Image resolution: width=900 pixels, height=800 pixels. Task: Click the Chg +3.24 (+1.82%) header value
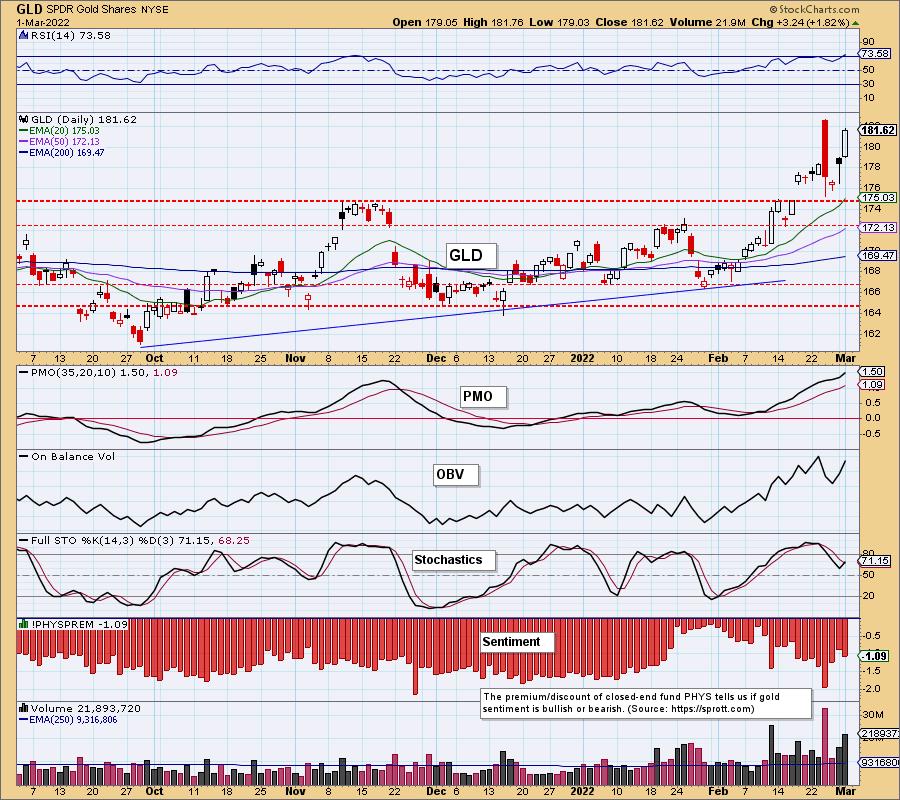(x=800, y=22)
